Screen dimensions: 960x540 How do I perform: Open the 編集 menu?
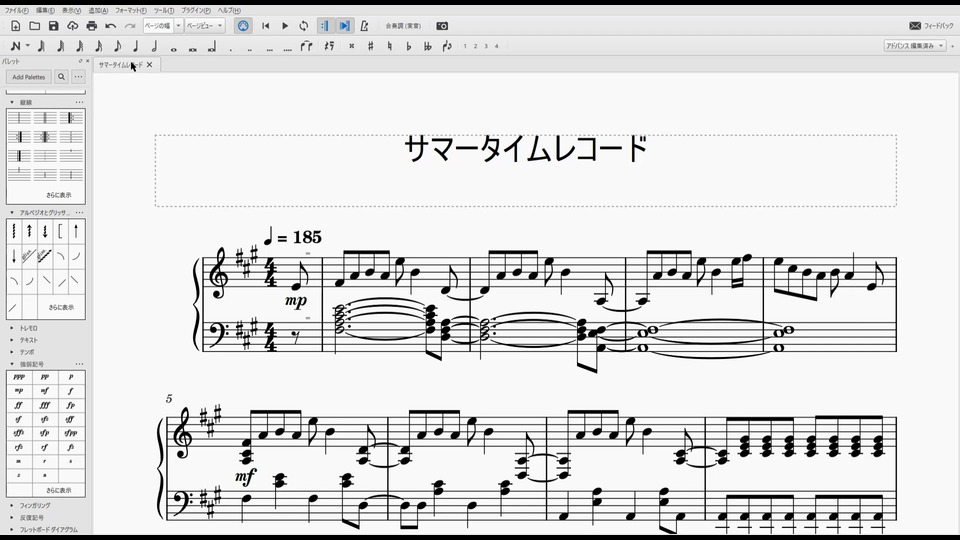pyautogui.click(x=45, y=10)
